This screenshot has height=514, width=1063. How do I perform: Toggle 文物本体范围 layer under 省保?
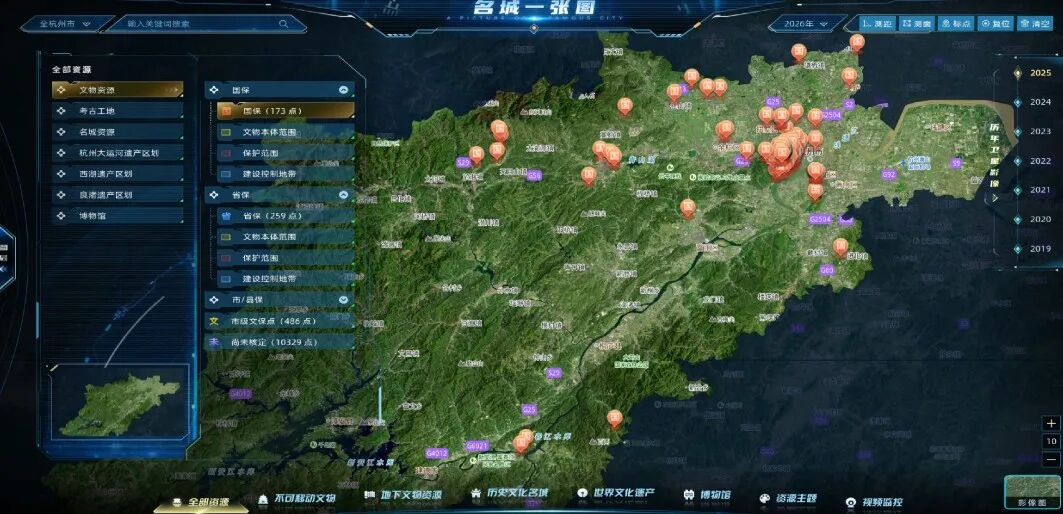pyautogui.click(x=285, y=237)
